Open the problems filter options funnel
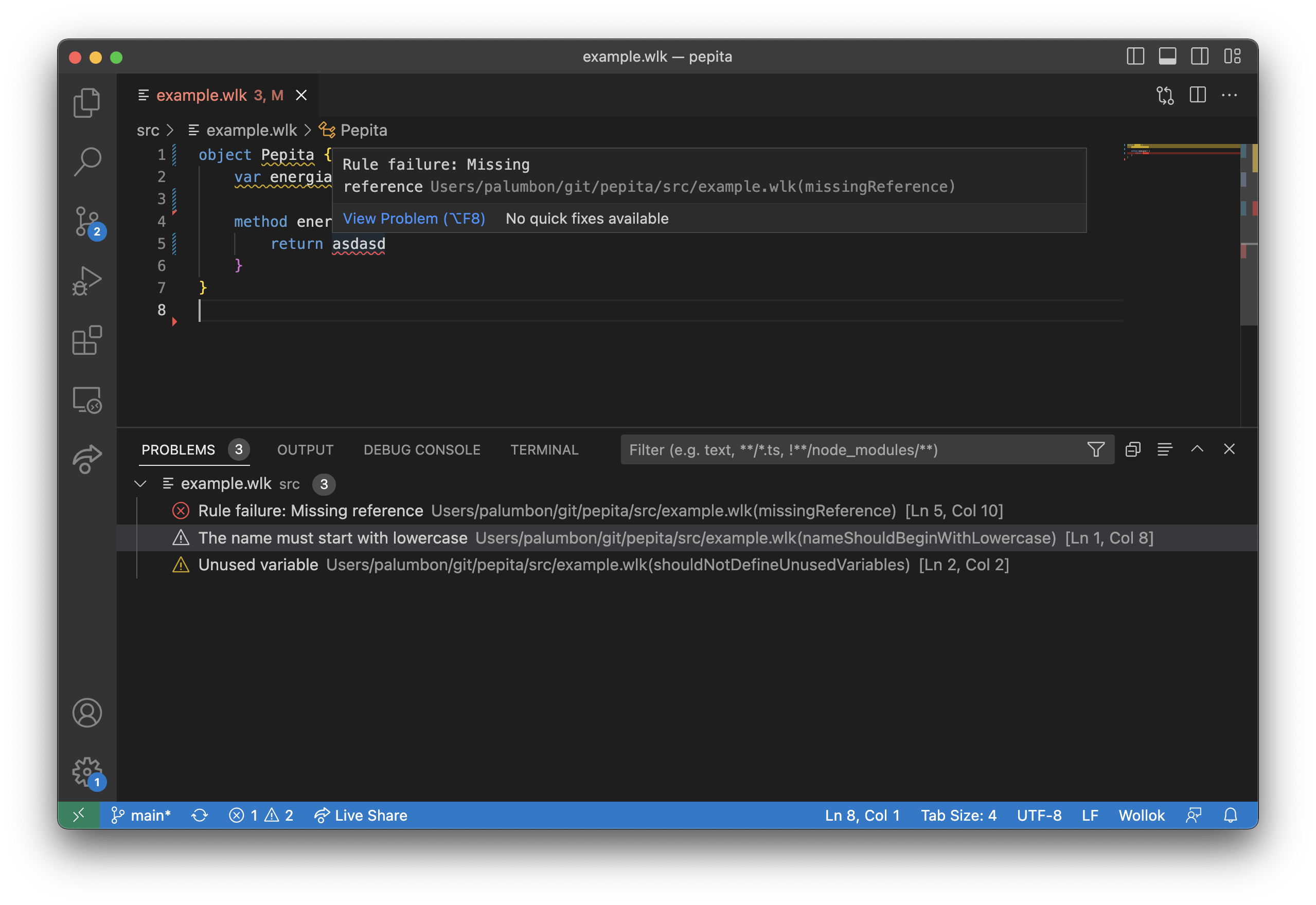Viewport: 1316px width, 905px height. point(1095,449)
